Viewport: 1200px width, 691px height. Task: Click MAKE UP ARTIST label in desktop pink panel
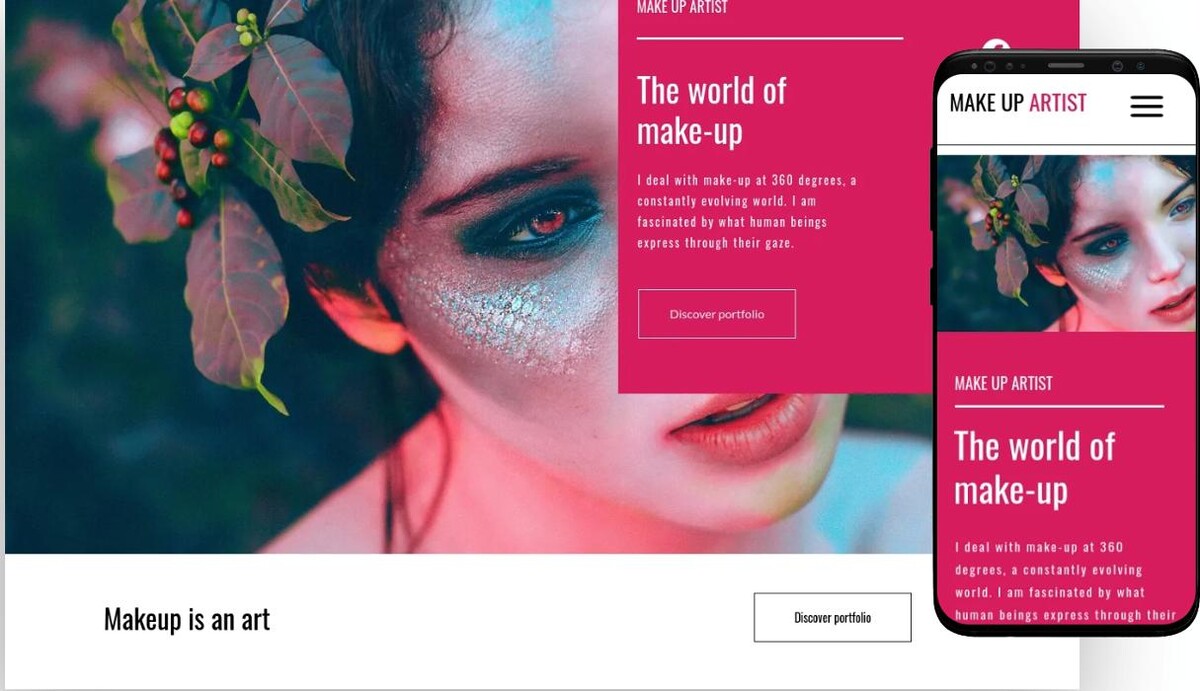tap(682, 7)
